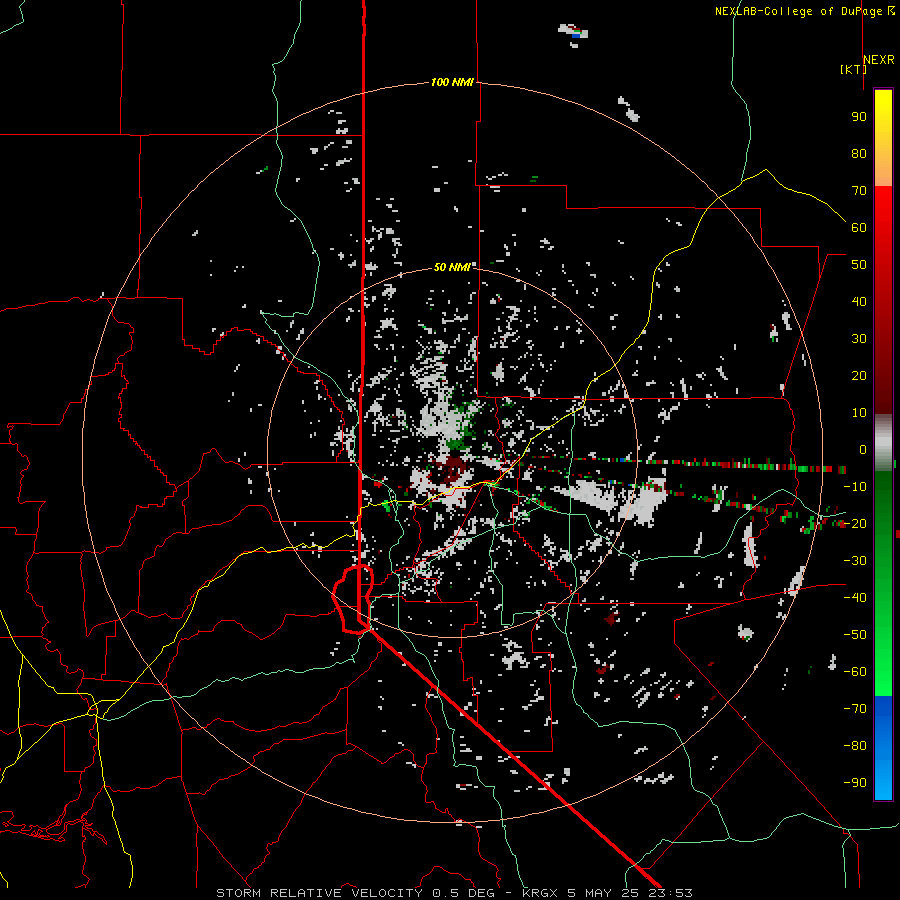This screenshot has height=900, width=900.
Task: Click the [KT] units label
Action: 853,69
